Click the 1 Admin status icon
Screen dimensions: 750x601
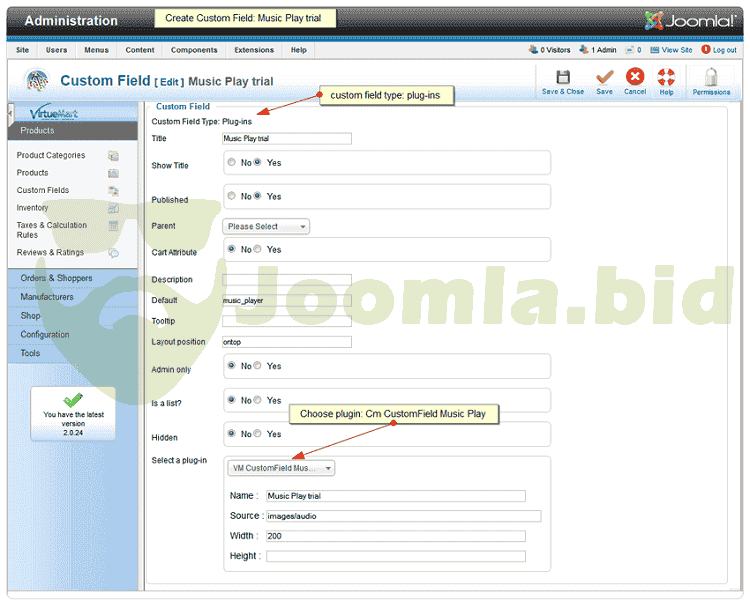pos(584,49)
